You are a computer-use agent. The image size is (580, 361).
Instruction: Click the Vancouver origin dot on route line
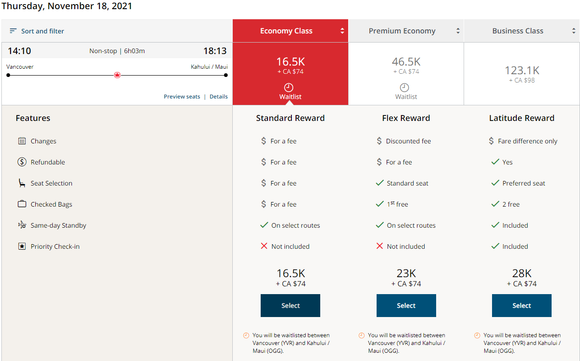click(x=8, y=75)
